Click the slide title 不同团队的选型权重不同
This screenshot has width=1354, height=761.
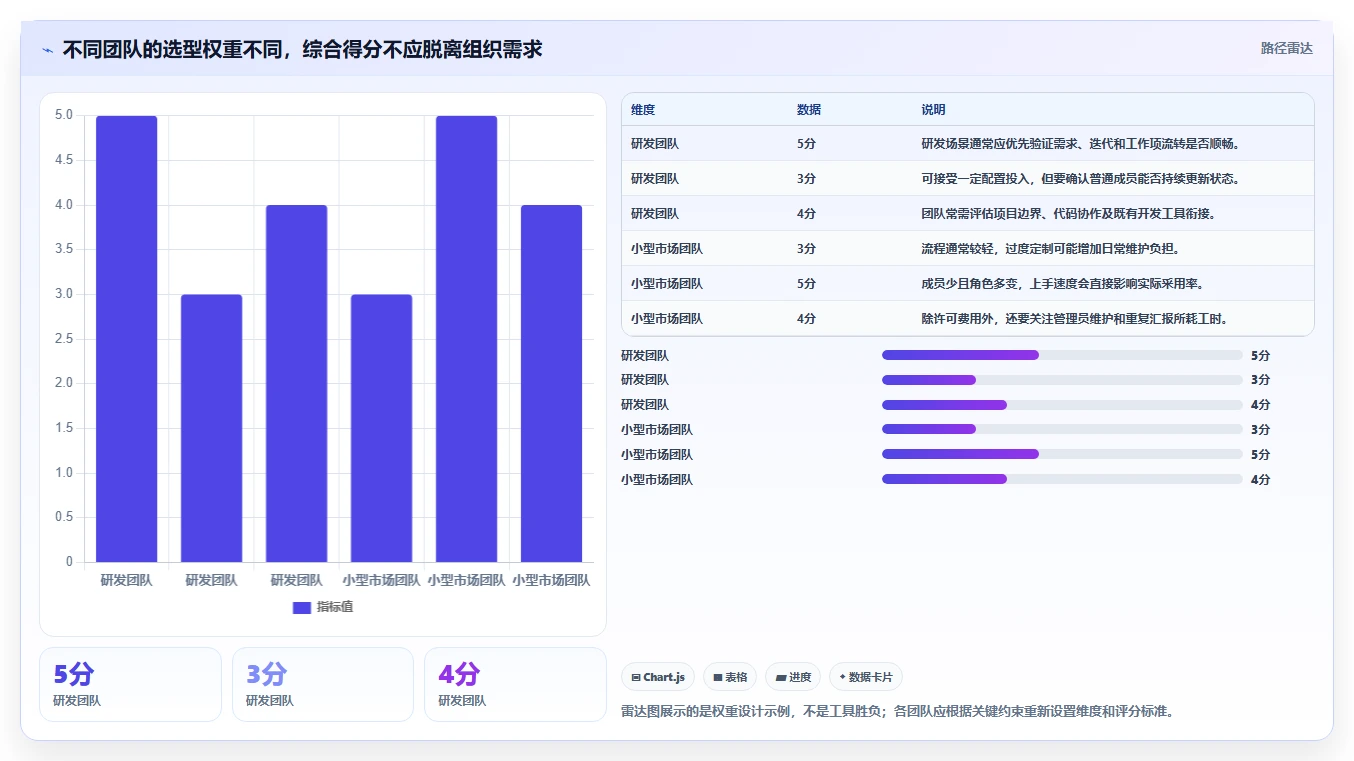point(302,49)
